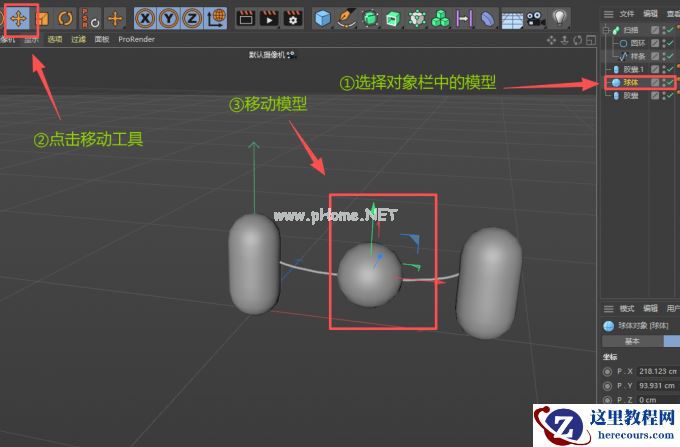The image size is (680, 447).
Task: Select the spline Pen tool
Action: coord(347,19)
